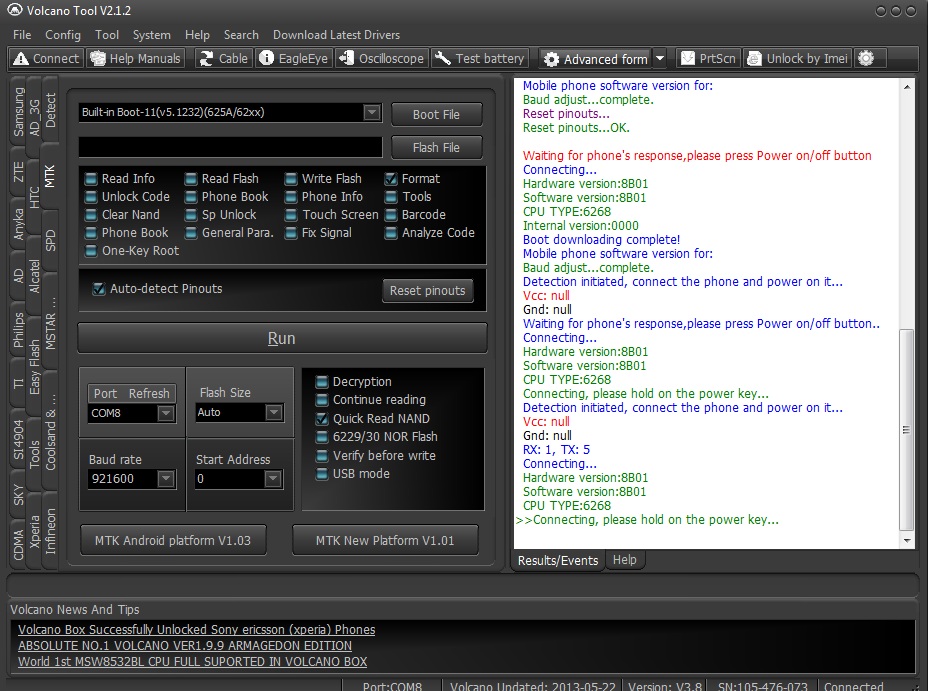Open Advanced form gear button
Viewport: 928px width, 691px height.
pos(595,59)
